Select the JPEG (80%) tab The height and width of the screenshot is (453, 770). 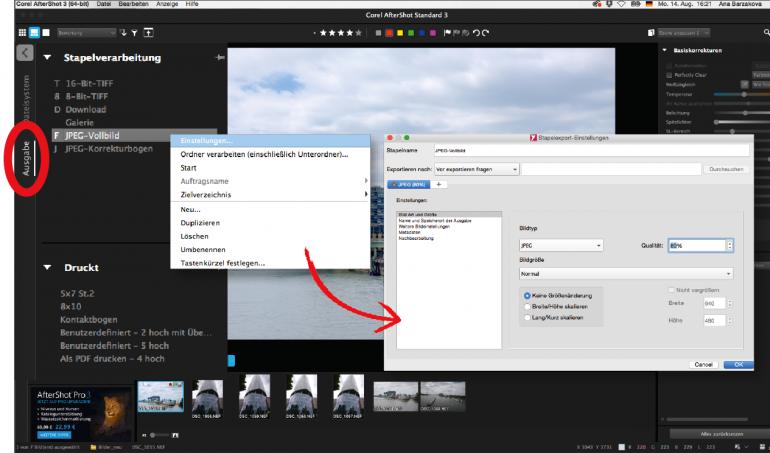(409, 184)
